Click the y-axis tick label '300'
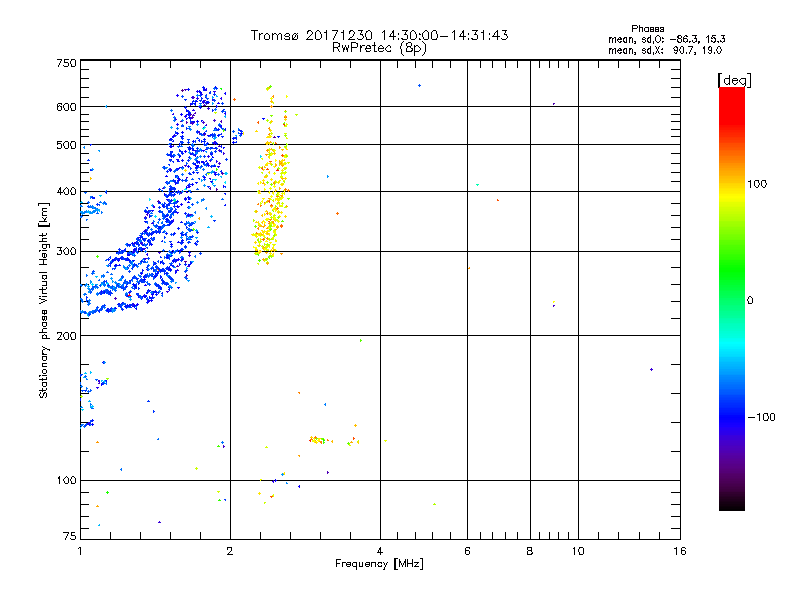 [x=66, y=252]
